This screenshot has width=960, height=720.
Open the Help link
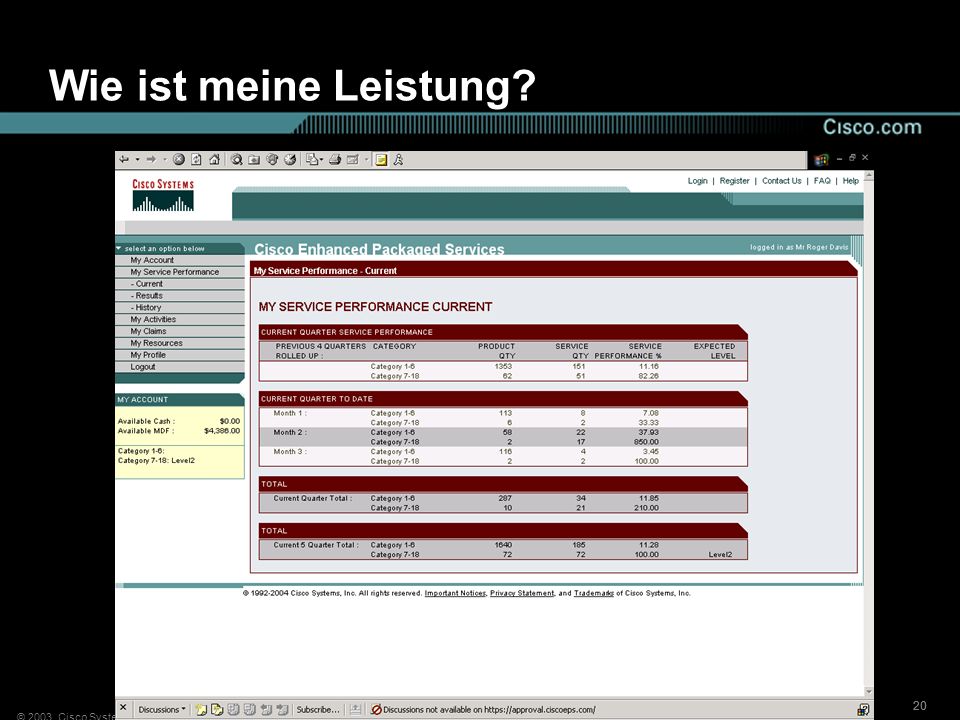pos(850,181)
